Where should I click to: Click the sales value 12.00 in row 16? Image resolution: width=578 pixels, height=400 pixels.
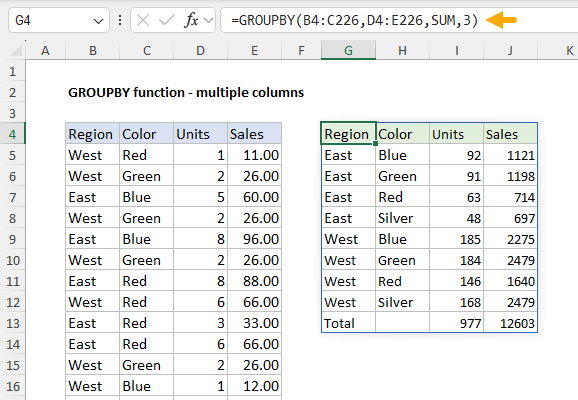(x=254, y=386)
